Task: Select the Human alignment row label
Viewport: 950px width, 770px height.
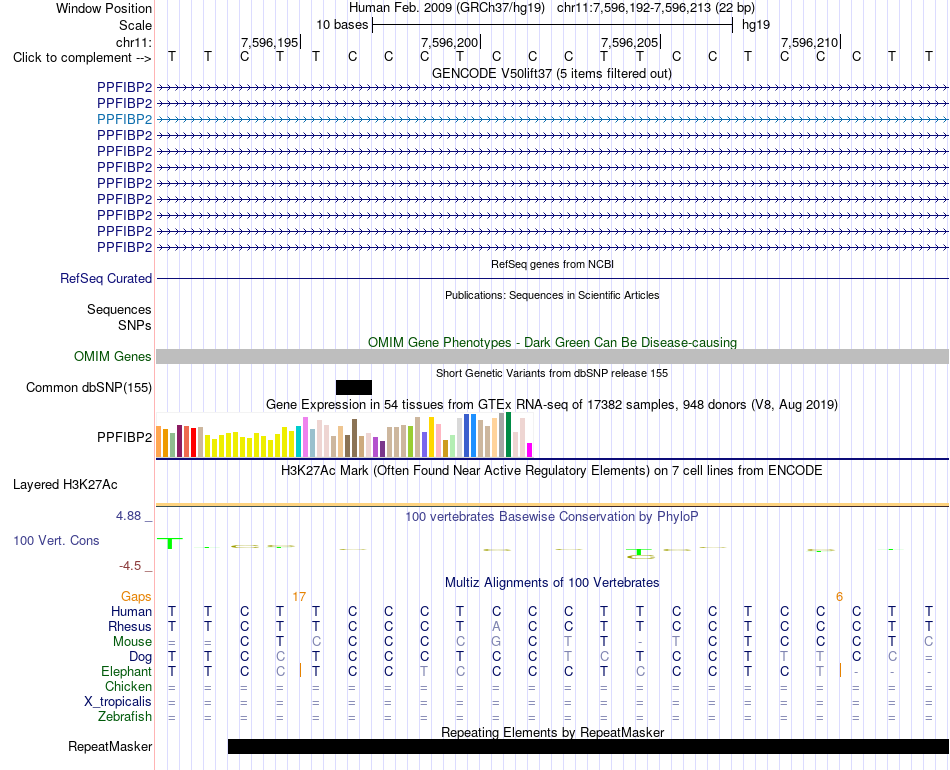Action: click(x=131, y=611)
